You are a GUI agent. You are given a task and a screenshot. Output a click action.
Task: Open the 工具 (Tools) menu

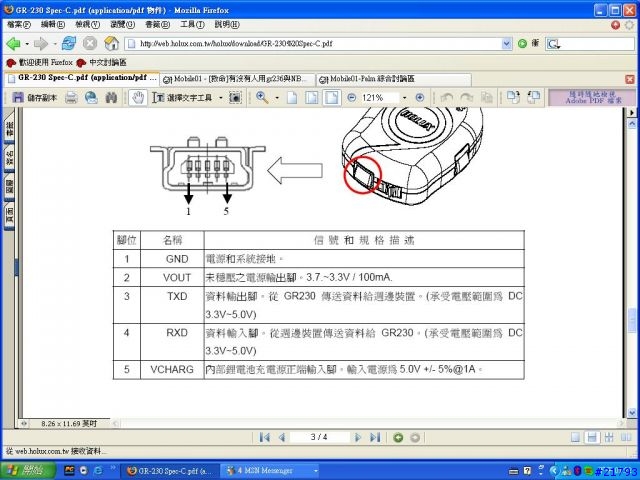point(192,24)
